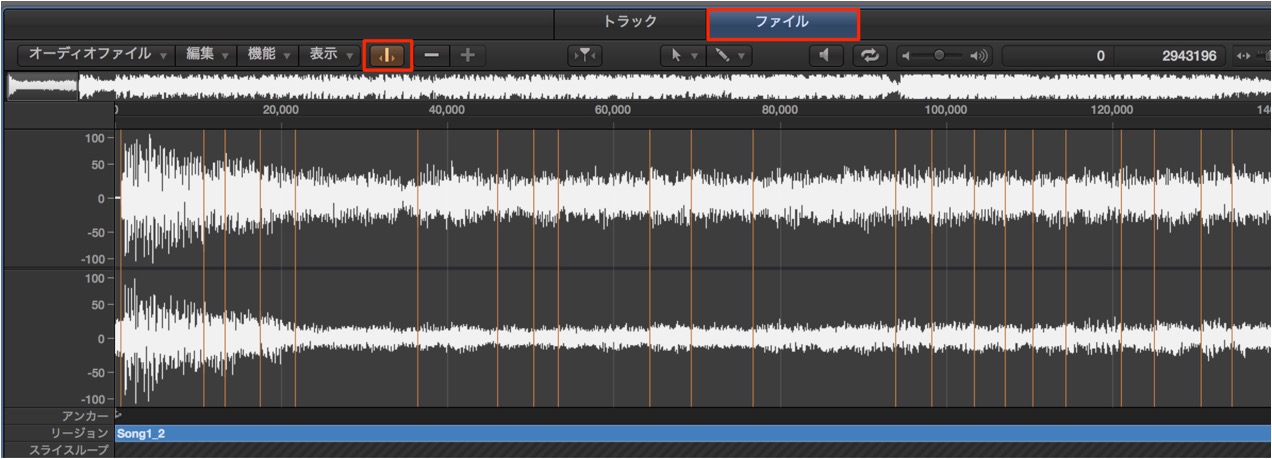
Task: Click the overview's highlighted visible section
Action: tap(43, 87)
